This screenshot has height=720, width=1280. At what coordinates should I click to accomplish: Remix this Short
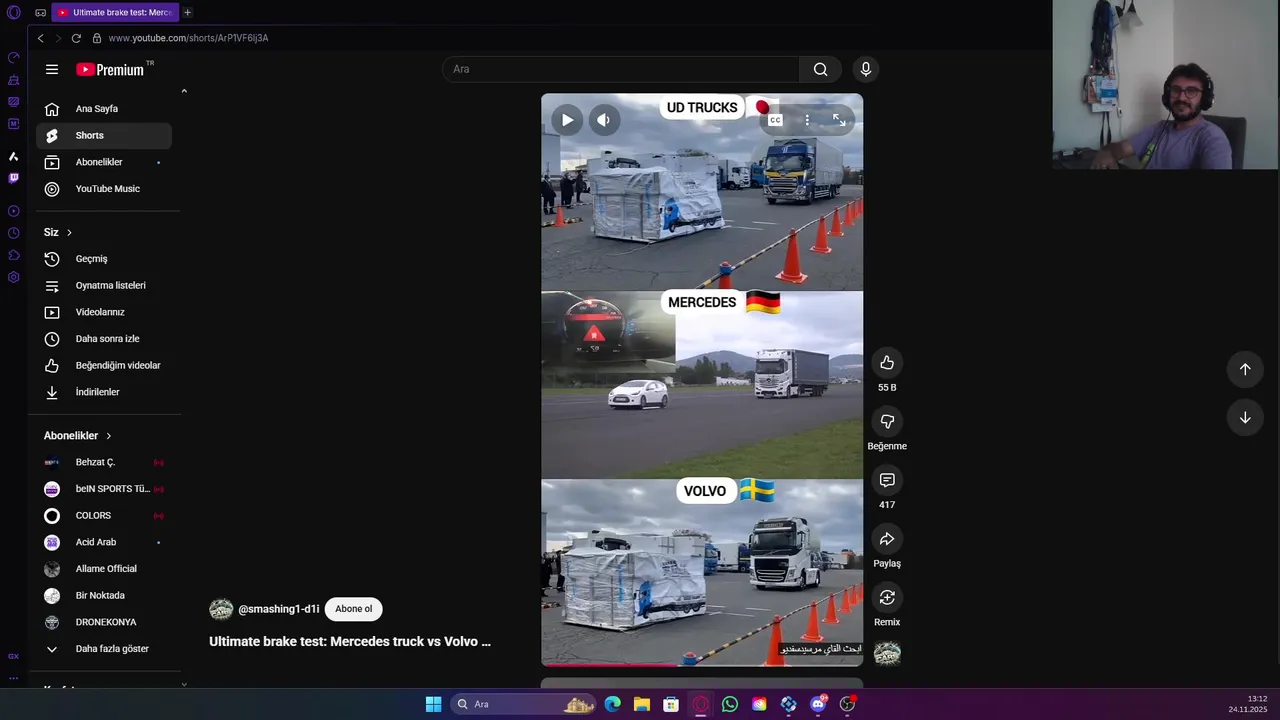(887, 598)
